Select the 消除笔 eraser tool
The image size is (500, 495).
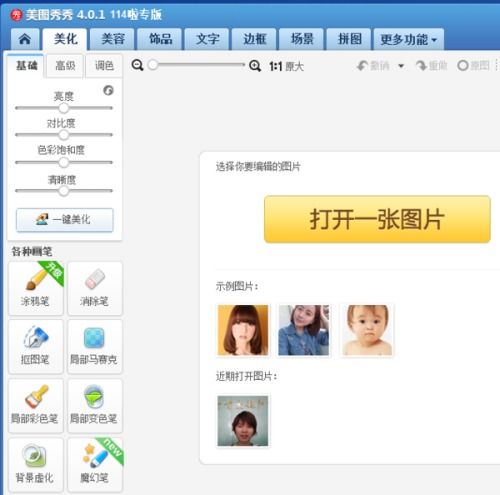tap(95, 288)
